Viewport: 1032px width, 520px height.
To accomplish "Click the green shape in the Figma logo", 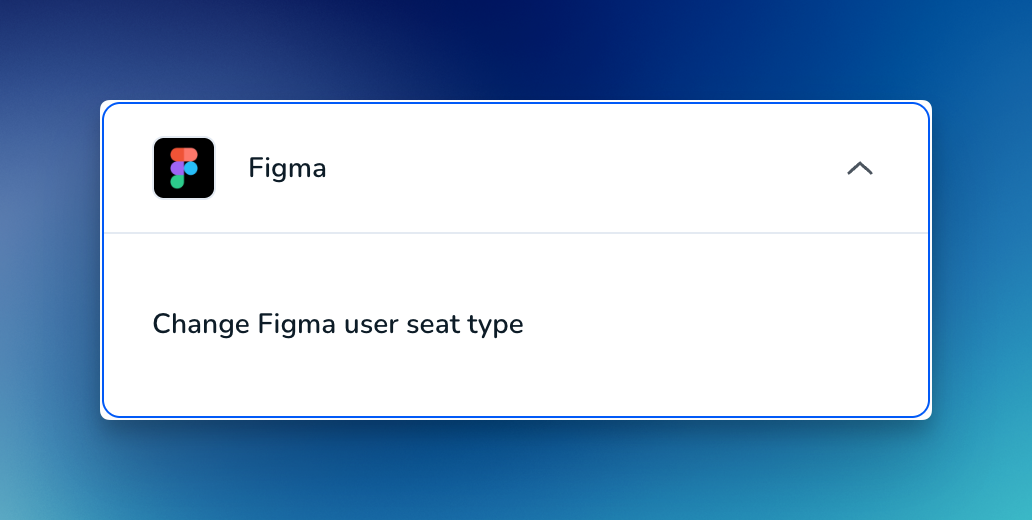I will [x=177, y=182].
